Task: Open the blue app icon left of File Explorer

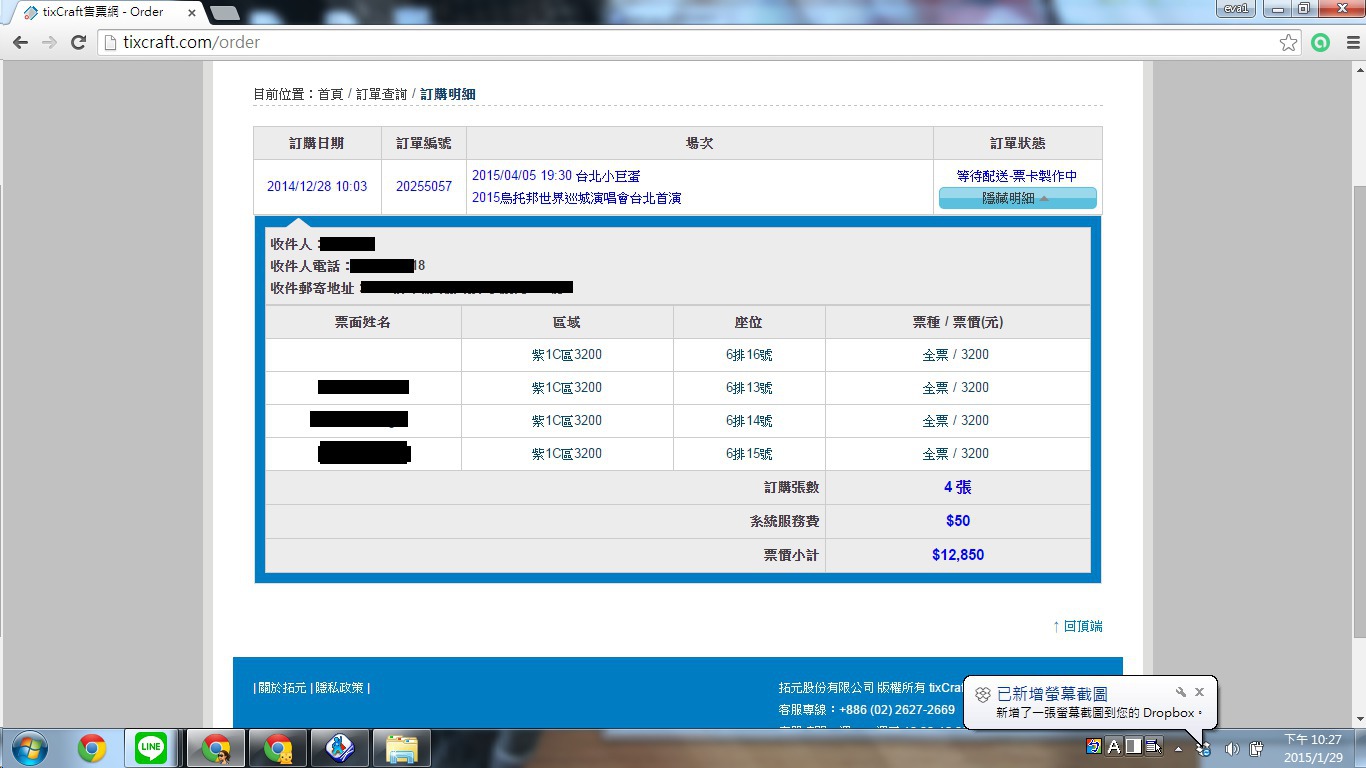Action: point(340,748)
